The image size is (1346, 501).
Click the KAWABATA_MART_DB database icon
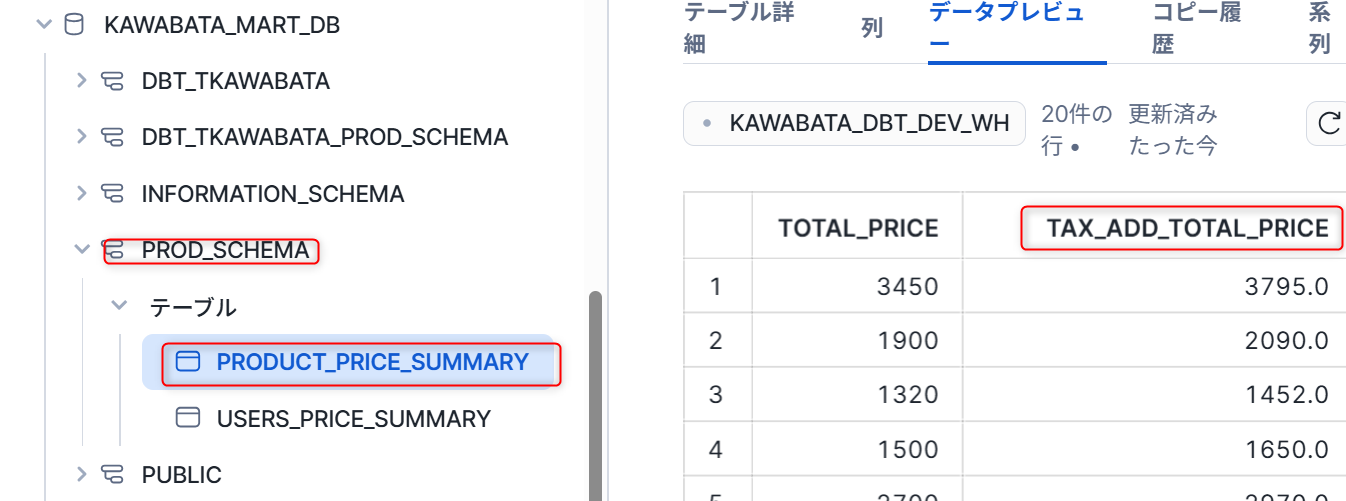[74, 25]
